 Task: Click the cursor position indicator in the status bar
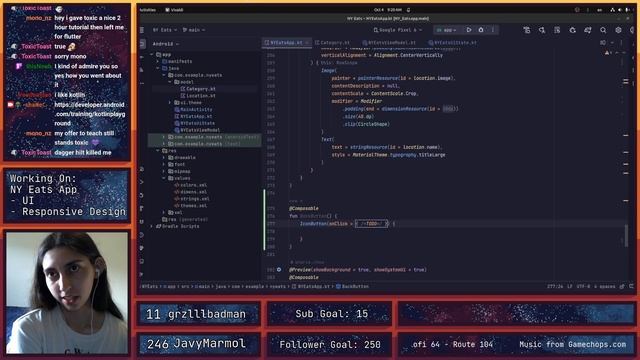point(555,287)
